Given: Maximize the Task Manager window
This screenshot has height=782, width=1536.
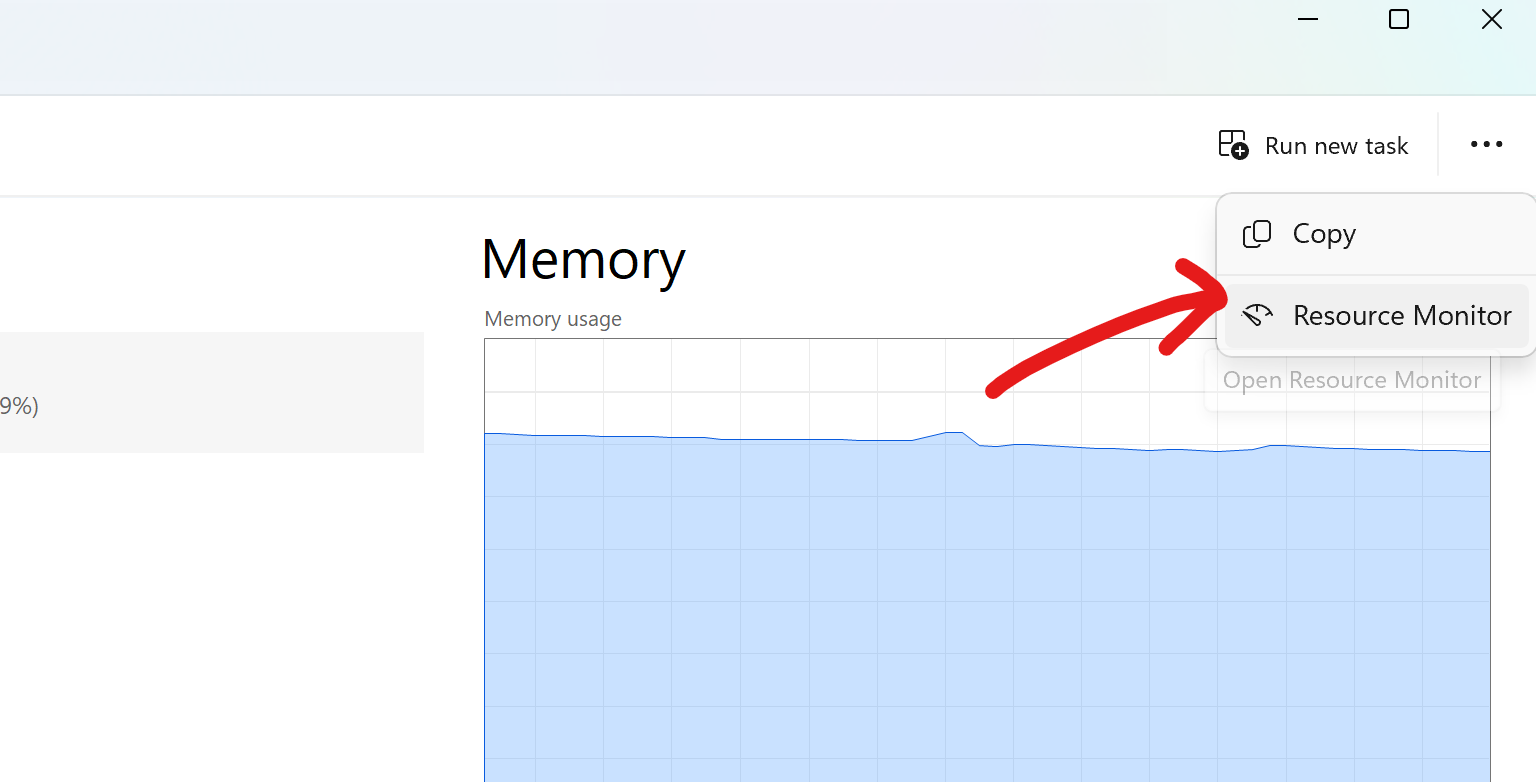Looking at the screenshot, I should pyautogui.click(x=1399, y=19).
